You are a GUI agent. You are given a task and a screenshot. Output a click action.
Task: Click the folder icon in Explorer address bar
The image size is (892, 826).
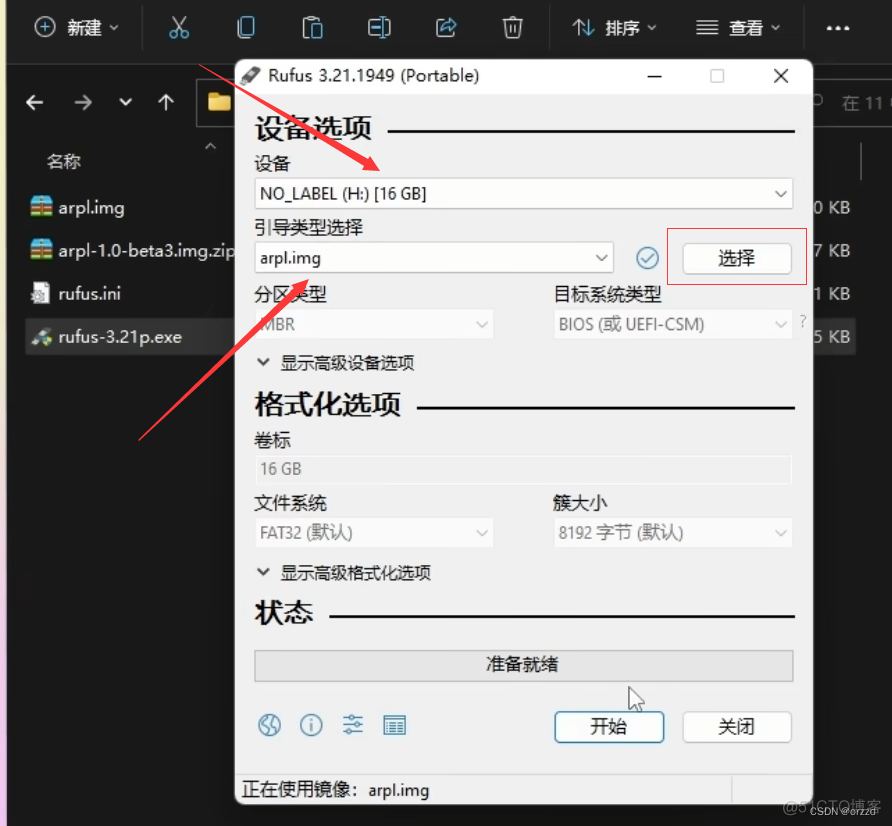219,102
